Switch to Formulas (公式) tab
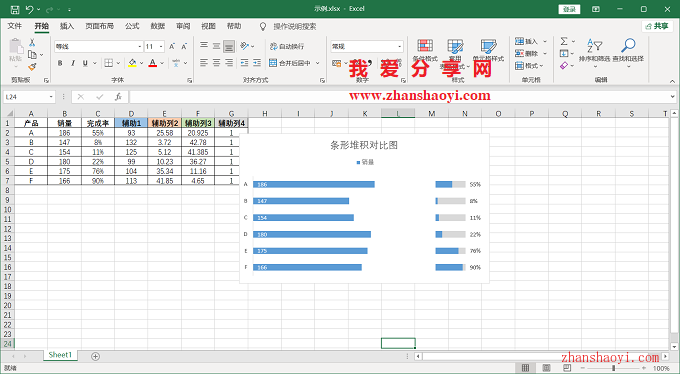This screenshot has width=680, height=374. click(132, 26)
